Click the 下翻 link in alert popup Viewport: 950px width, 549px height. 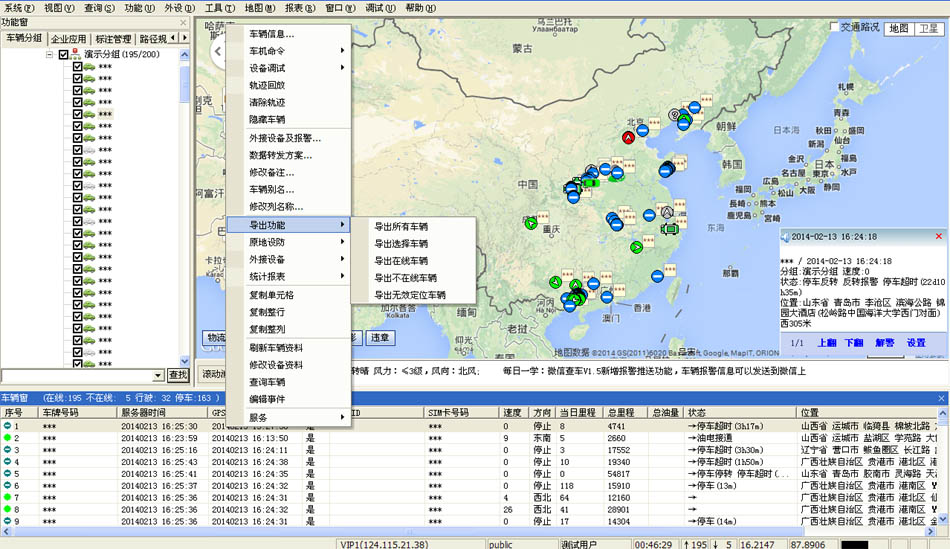point(853,342)
